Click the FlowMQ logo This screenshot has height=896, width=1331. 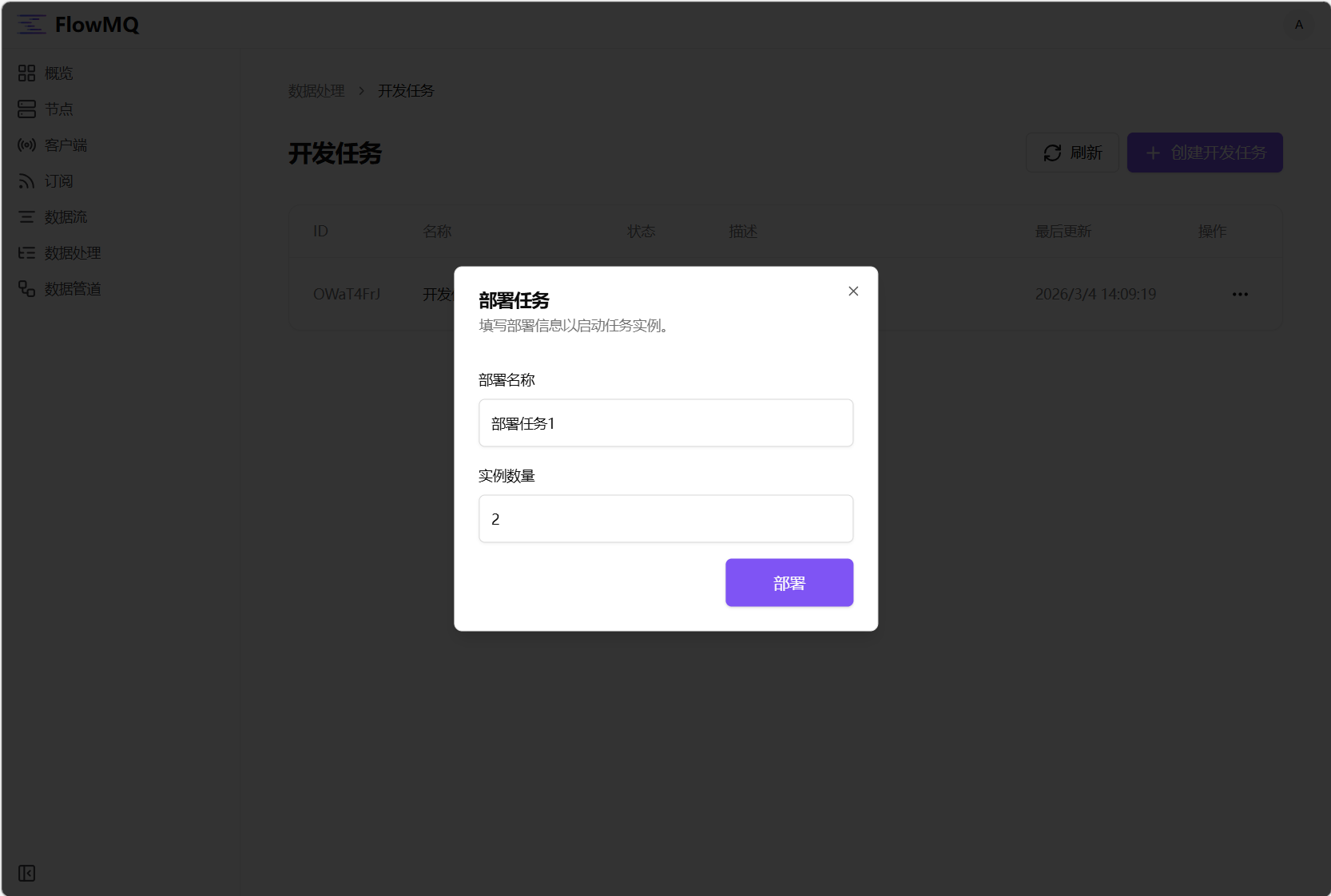coord(77,25)
